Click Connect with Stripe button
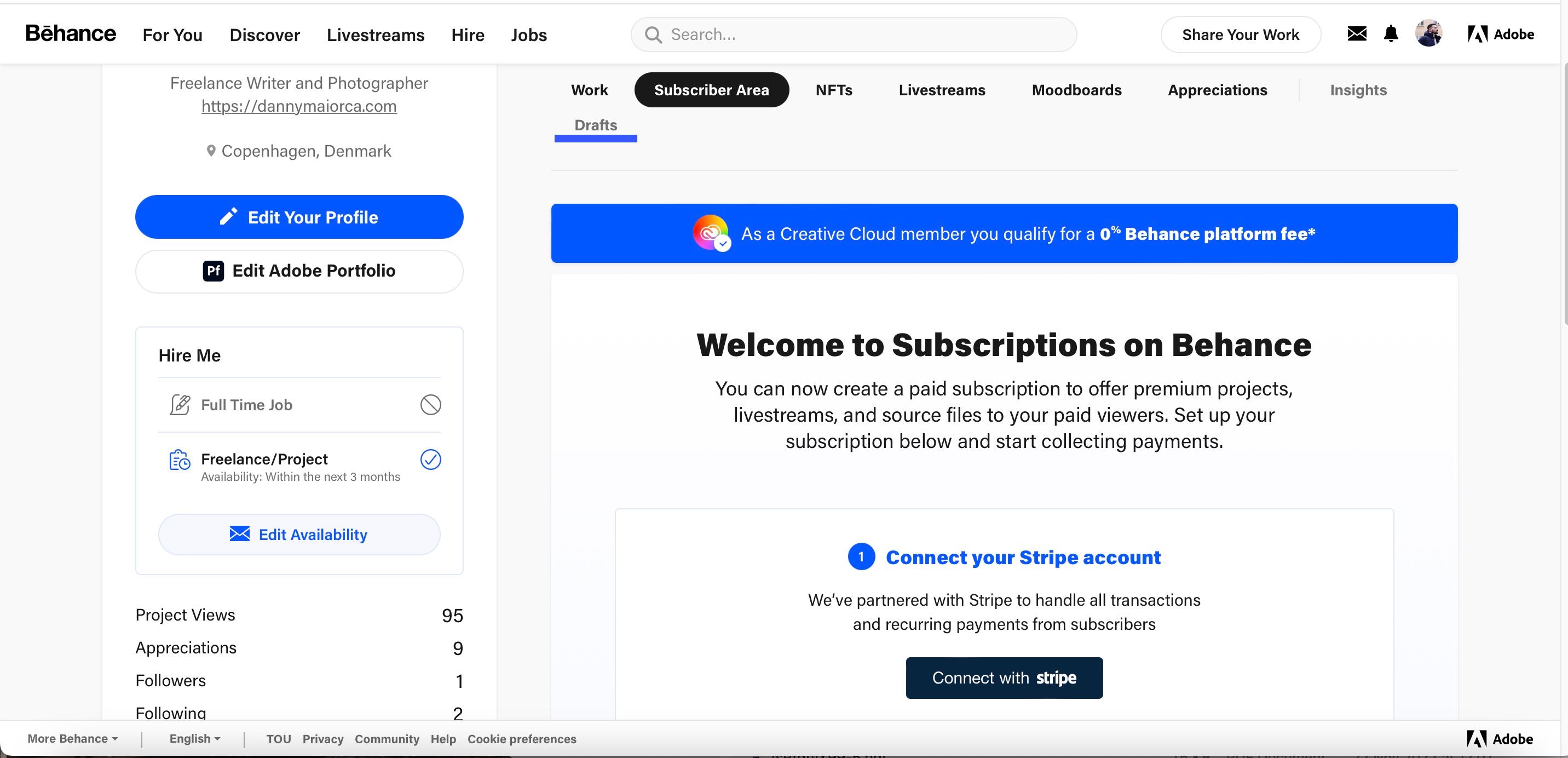Screen dimensions: 1568x758 click(1004, 677)
